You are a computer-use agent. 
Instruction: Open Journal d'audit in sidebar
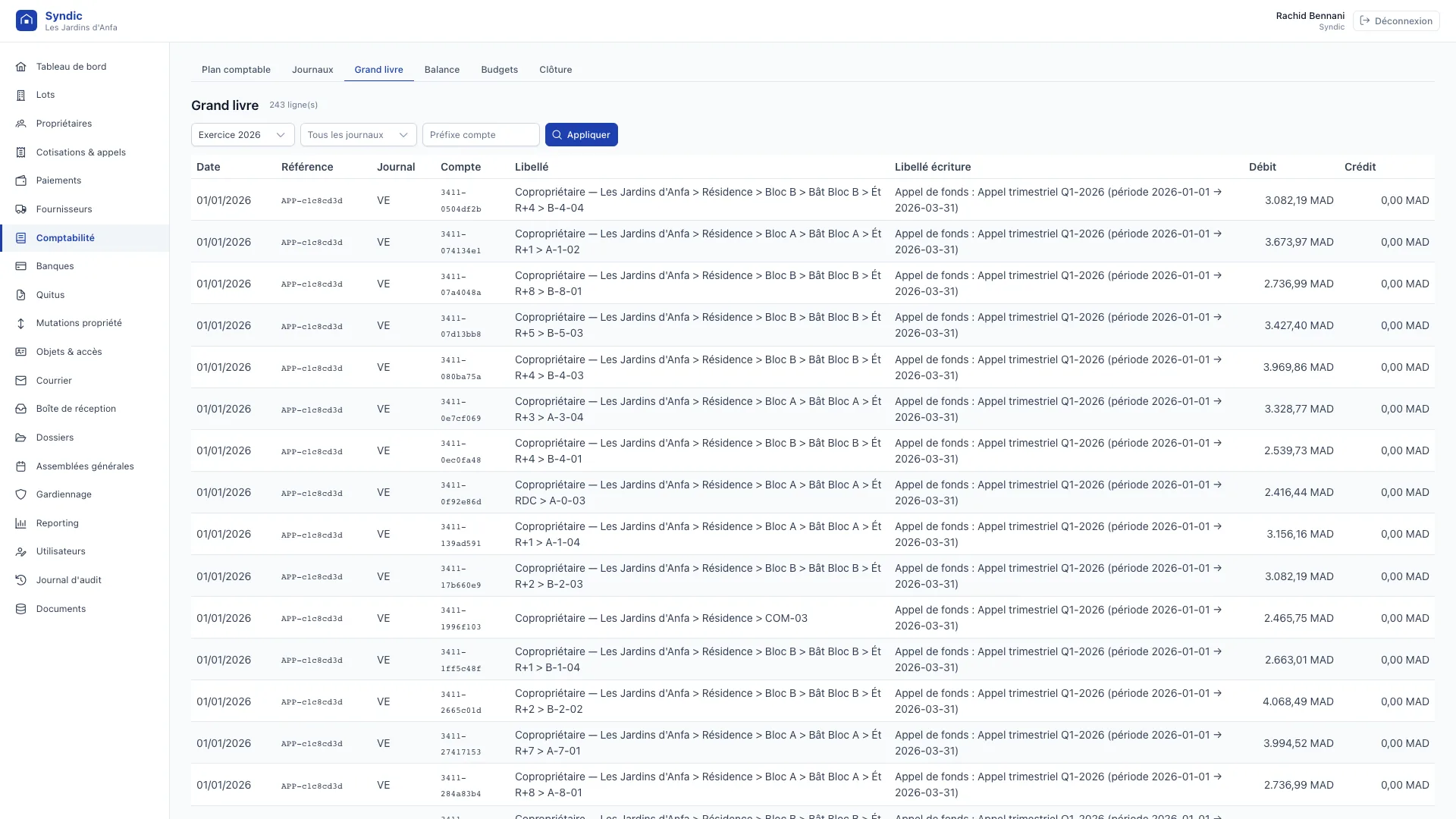click(85, 580)
